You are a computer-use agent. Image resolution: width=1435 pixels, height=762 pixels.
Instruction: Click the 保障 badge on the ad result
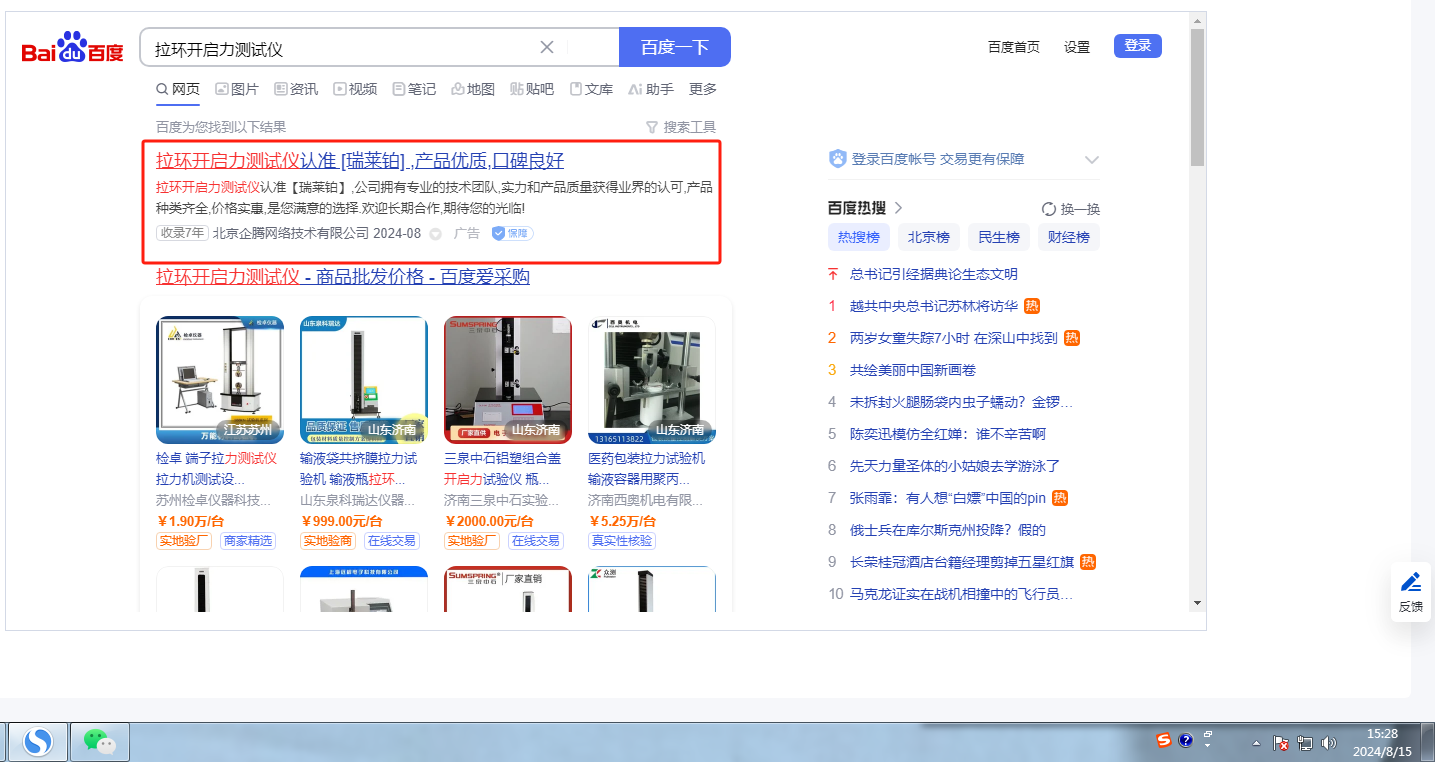(x=512, y=233)
